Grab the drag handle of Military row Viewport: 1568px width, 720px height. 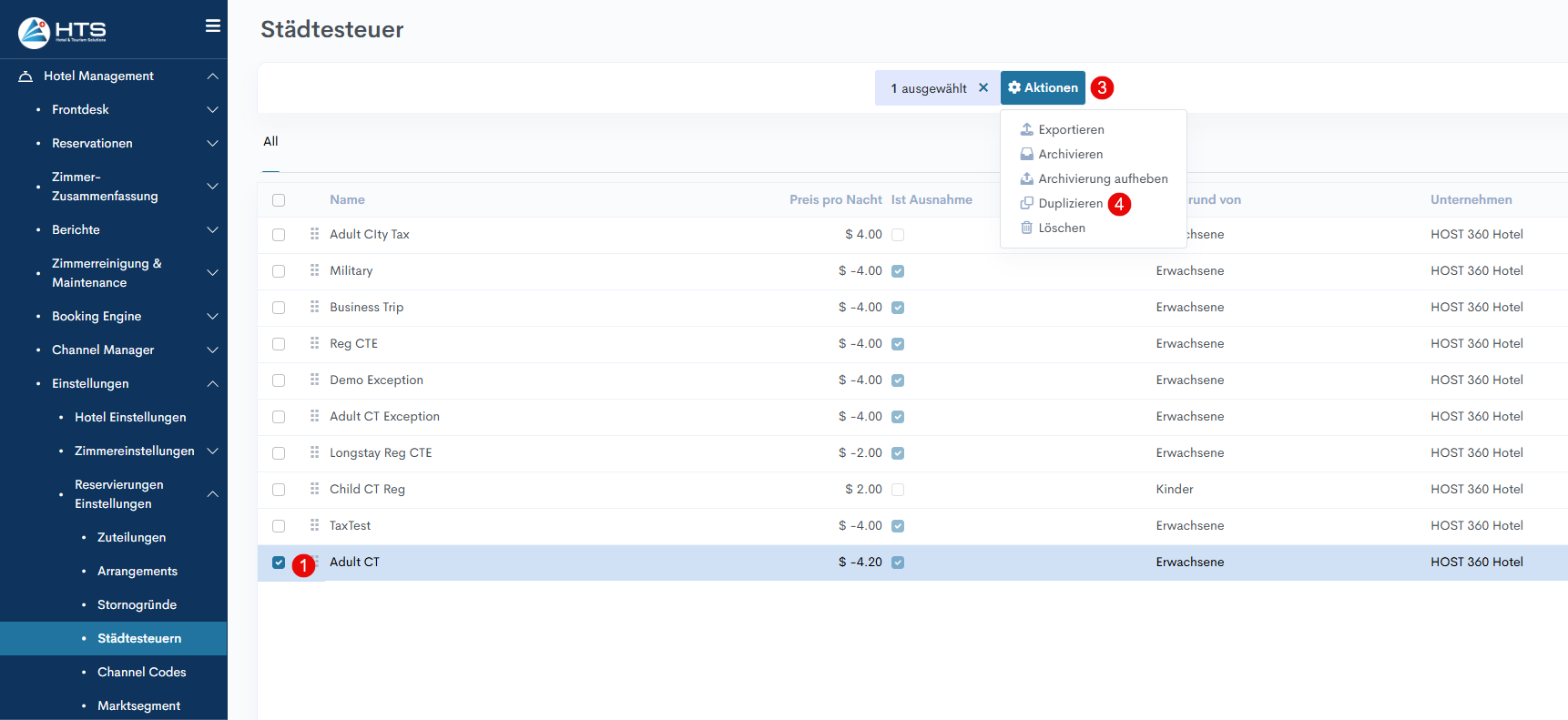pos(314,270)
